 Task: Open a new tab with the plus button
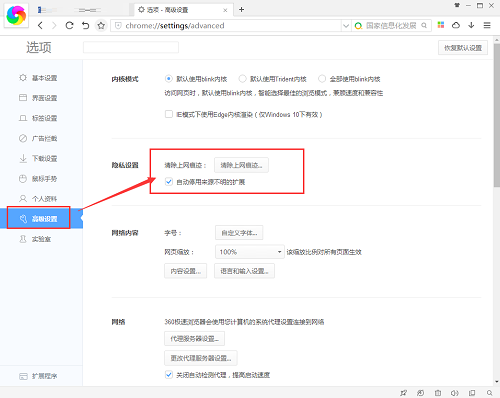click(x=242, y=10)
